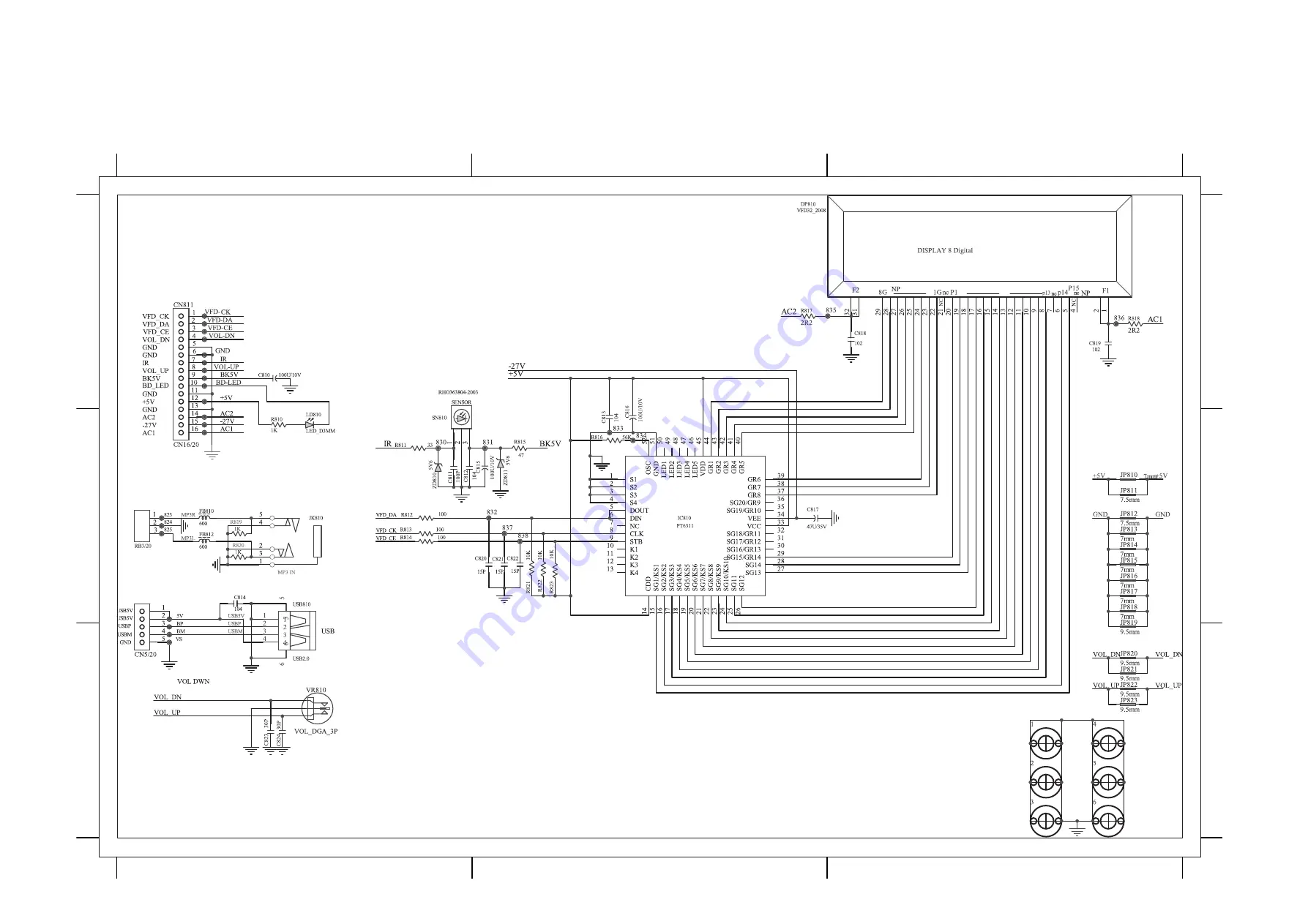
Task: Click the JK810 jack body rectangle
Action: pyautogui.click(x=317, y=540)
